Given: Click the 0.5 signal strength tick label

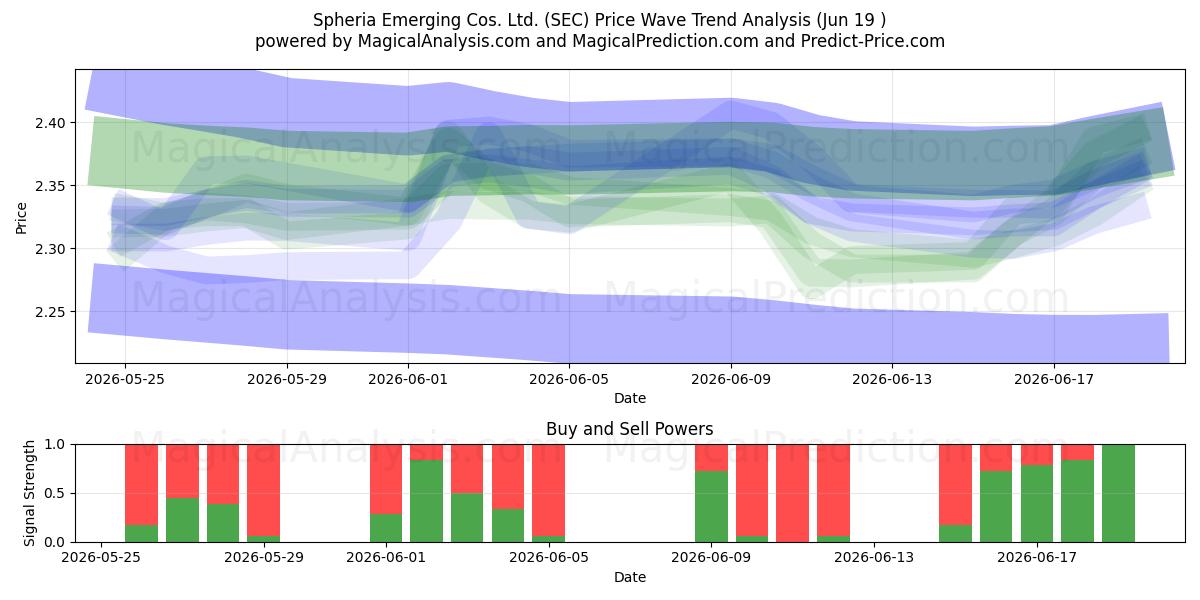Looking at the screenshot, I should 55,493.
